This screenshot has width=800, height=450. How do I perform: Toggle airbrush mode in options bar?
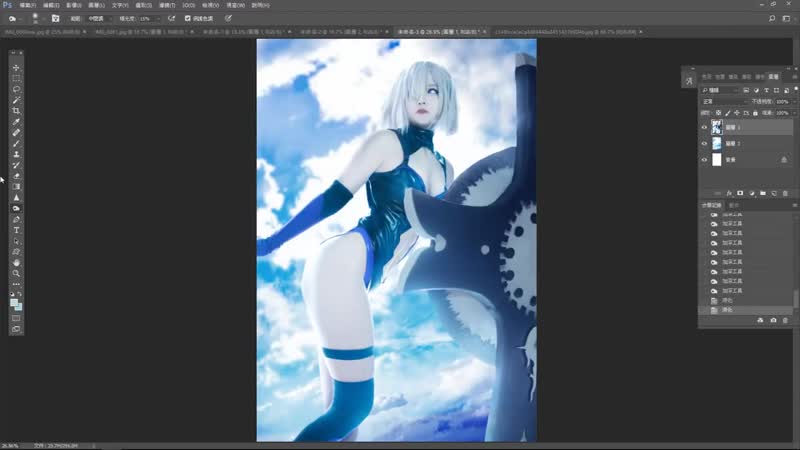click(171, 18)
